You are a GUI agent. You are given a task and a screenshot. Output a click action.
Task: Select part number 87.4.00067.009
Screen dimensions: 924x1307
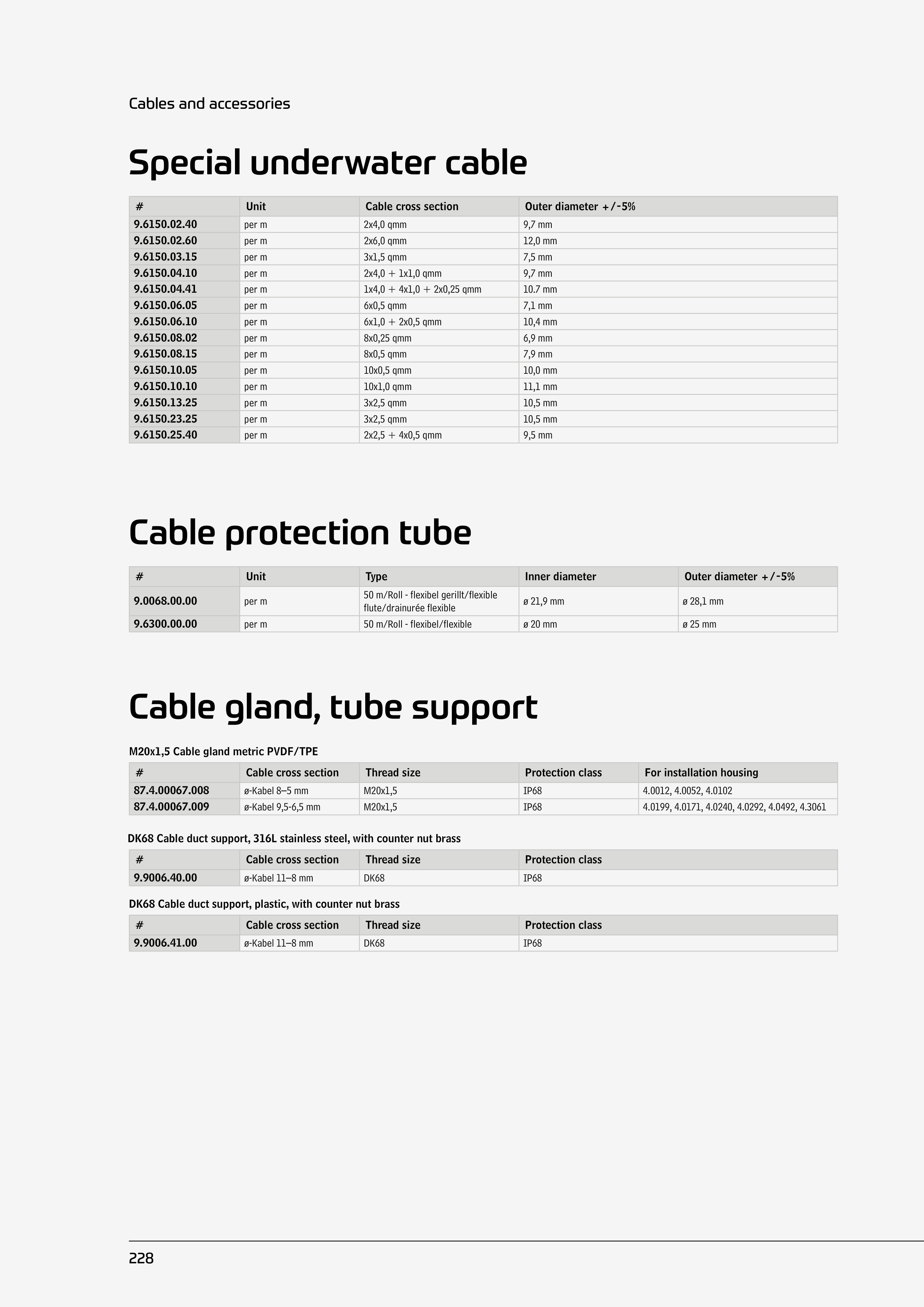171,807
